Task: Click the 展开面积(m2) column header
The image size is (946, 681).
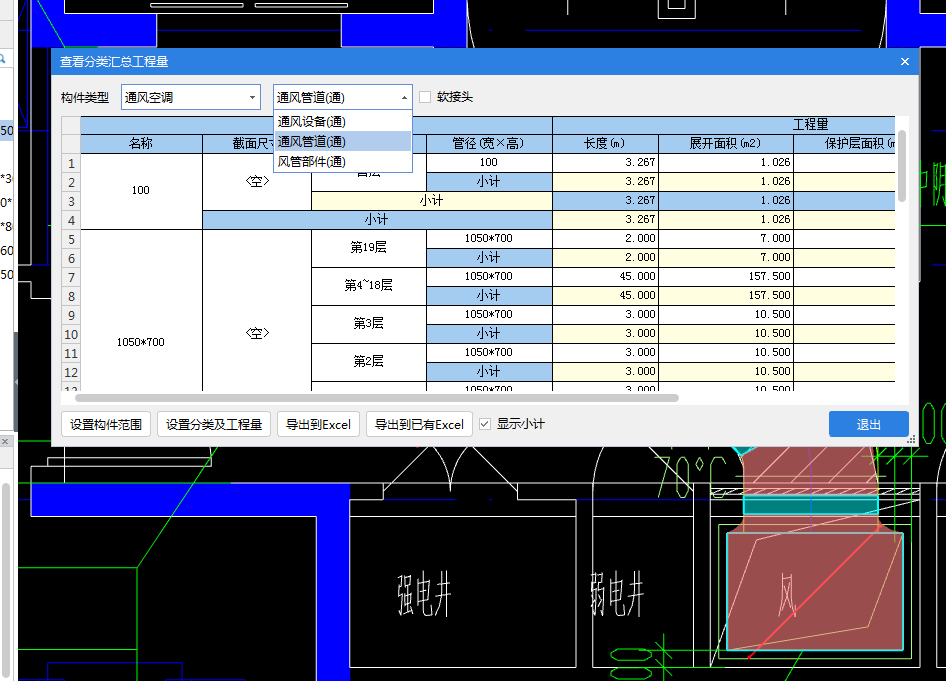Action: coord(725,144)
